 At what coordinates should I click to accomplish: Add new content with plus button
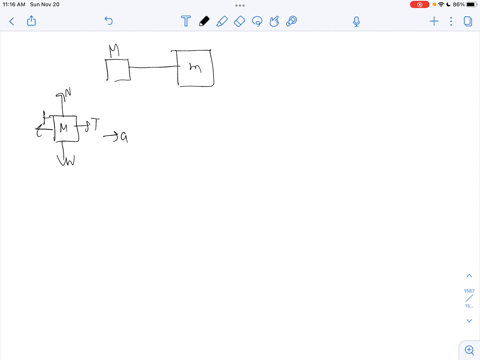(x=434, y=21)
